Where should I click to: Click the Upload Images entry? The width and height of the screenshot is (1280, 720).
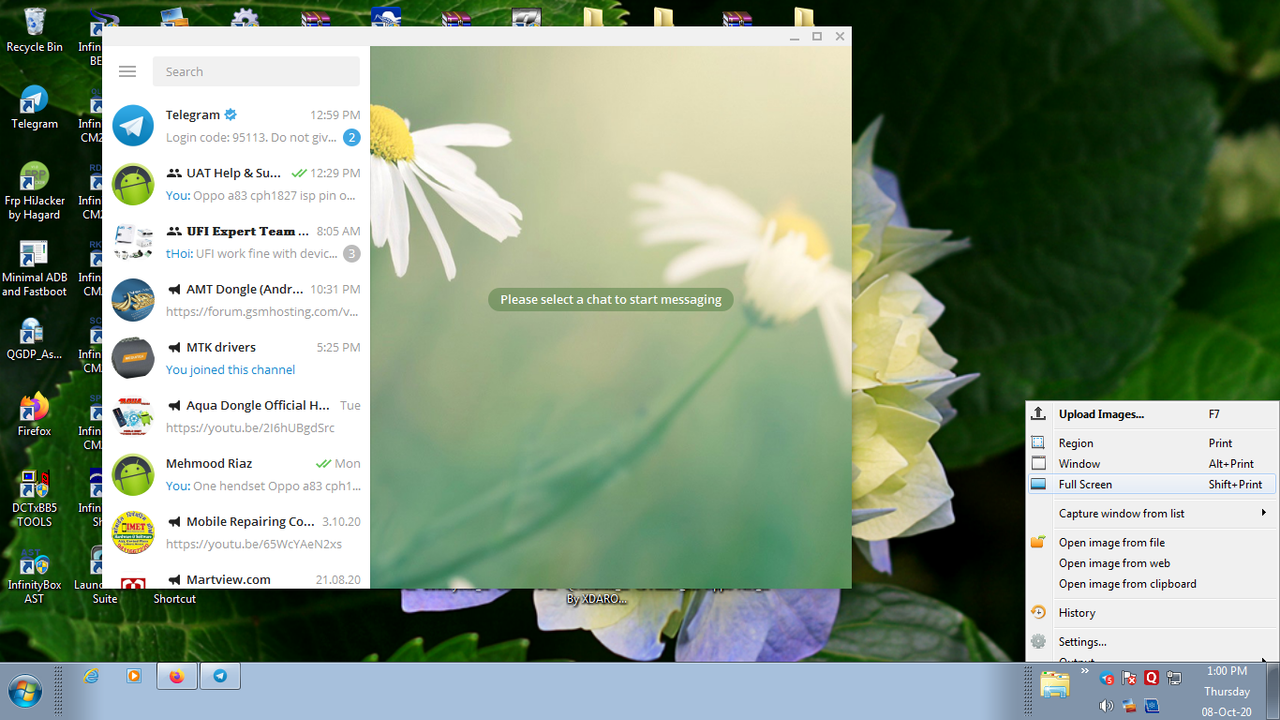pyautogui.click(x=1100, y=413)
